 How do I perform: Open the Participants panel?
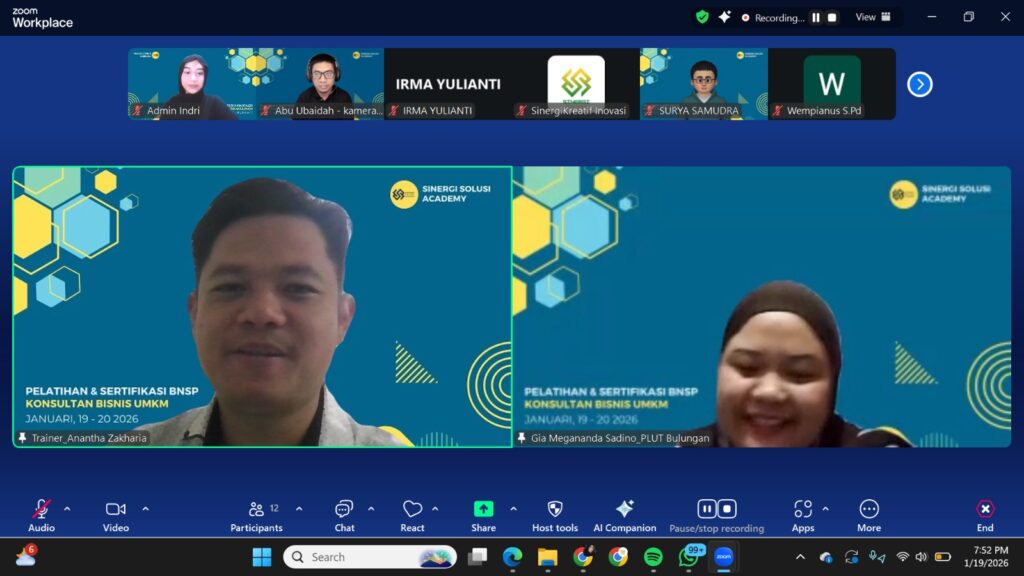(257, 510)
